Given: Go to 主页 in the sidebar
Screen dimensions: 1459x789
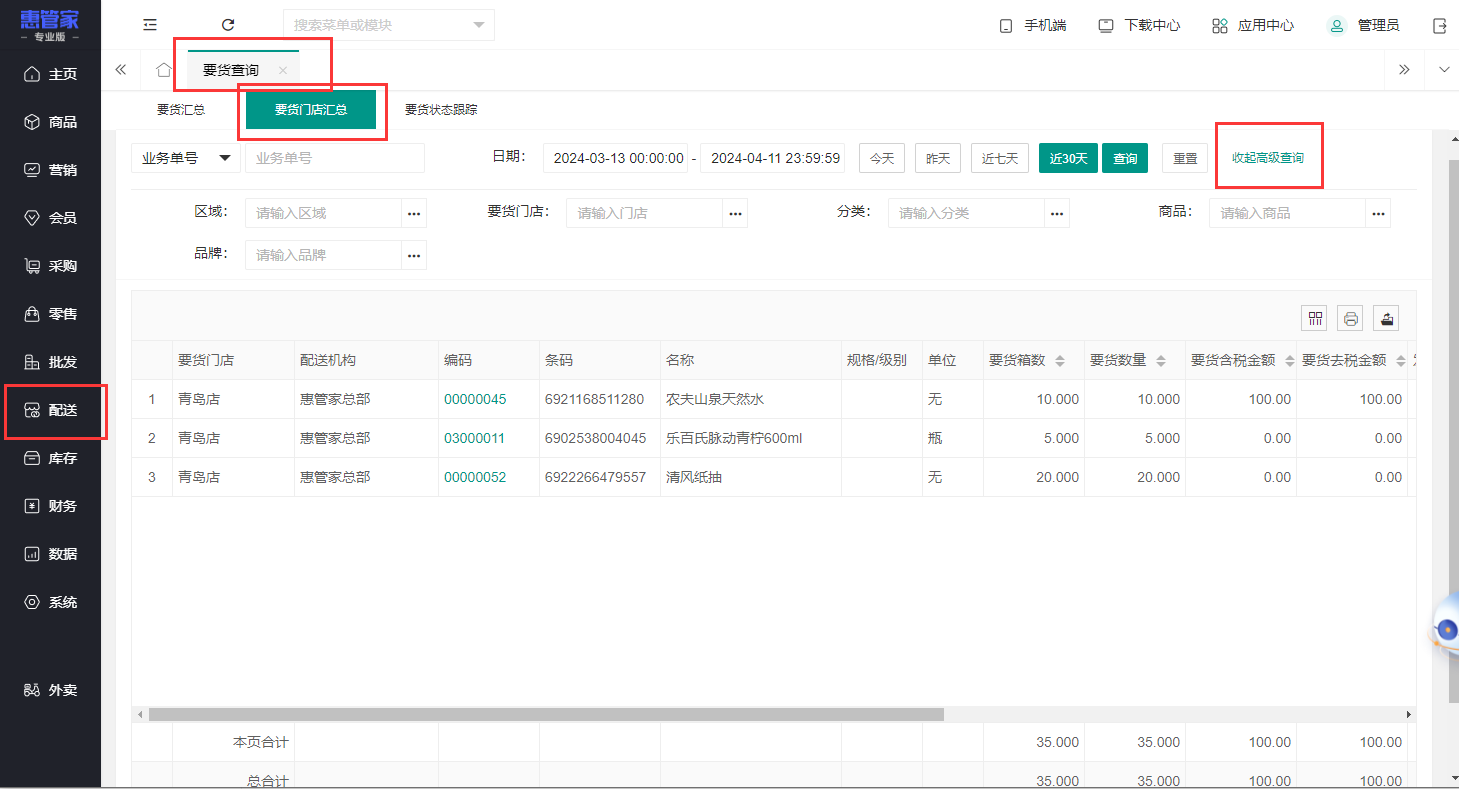Looking at the screenshot, I should (x=50, y=74).
